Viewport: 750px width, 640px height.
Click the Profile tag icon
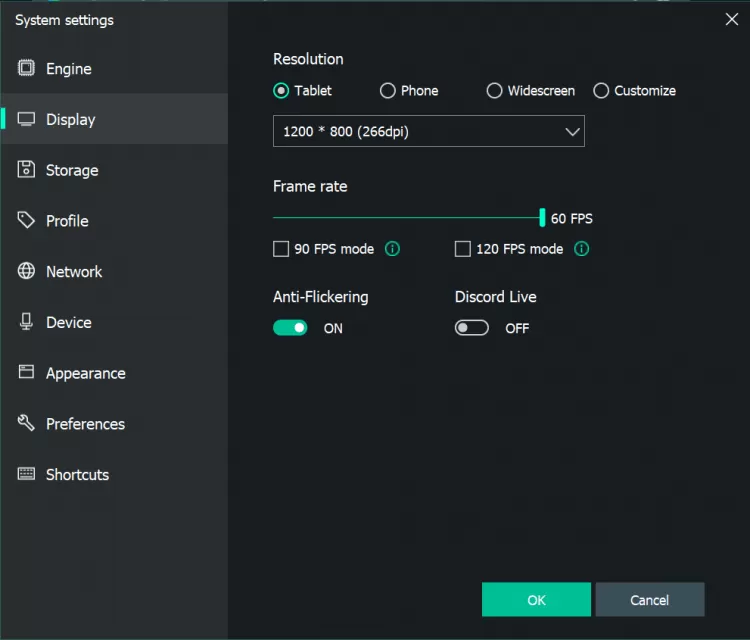(26, 220)
